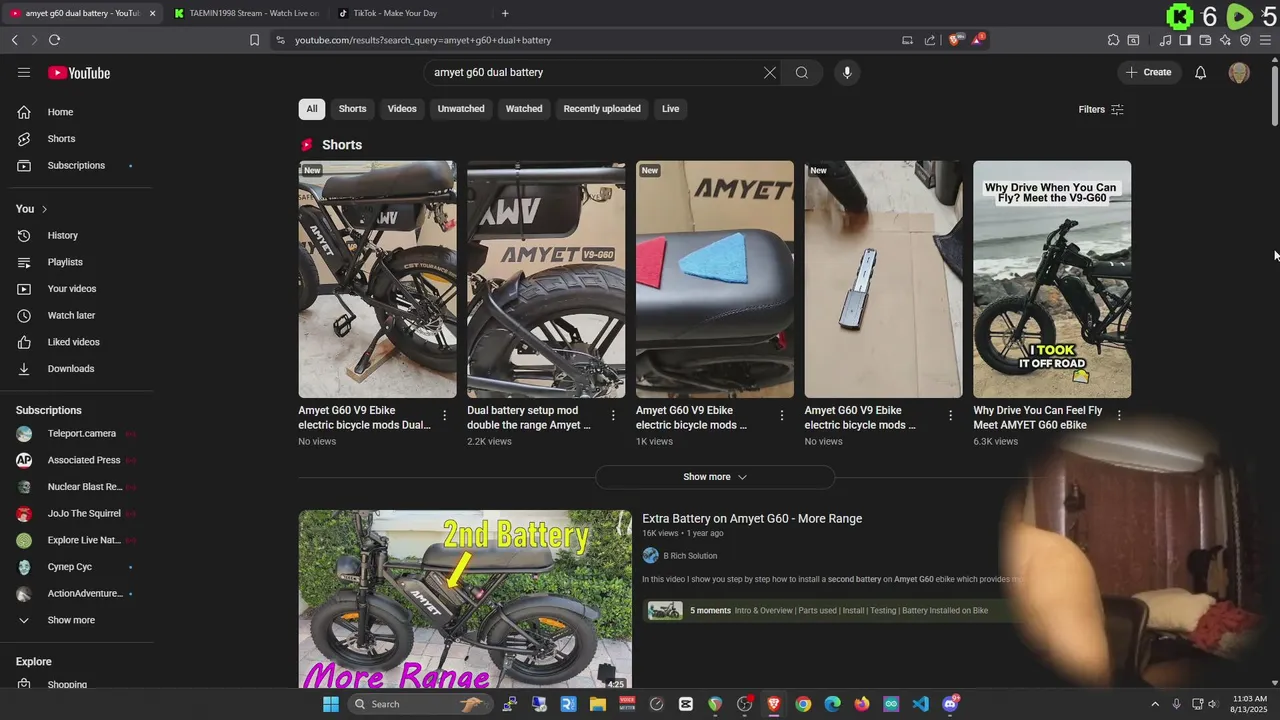This screenshot has height=720, width=1280.
Task: Bookmark this page
Action: (x=254, y=40)
